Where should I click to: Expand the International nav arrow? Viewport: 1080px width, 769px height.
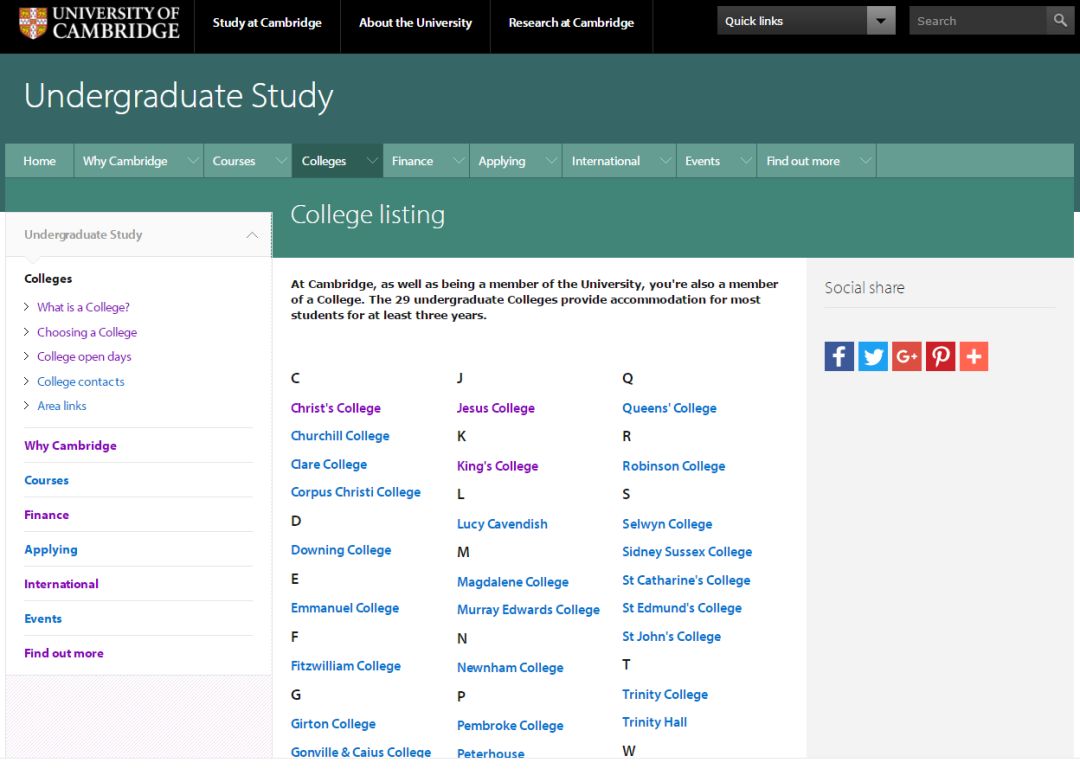click(665, 161)
